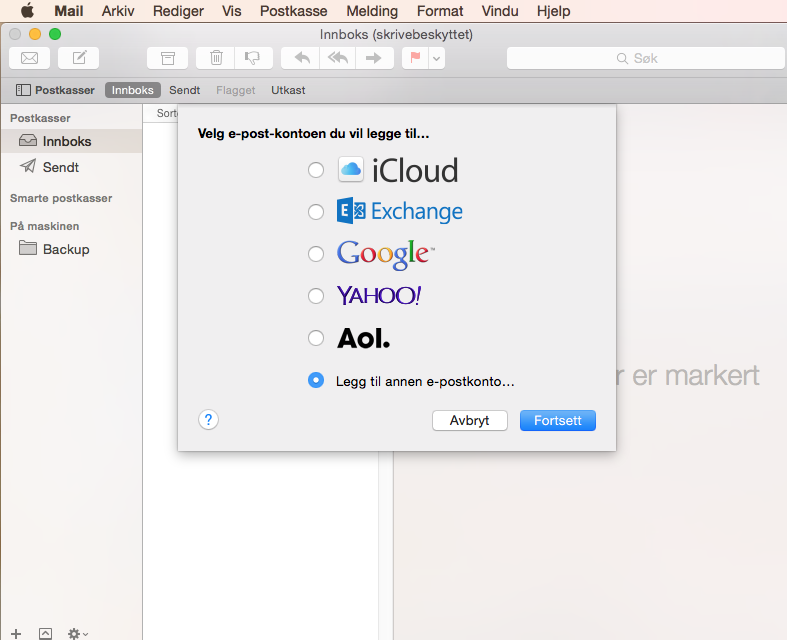Select the Aol radio button
The width and height of the screenshot is (787, 640).
[316, 338]
